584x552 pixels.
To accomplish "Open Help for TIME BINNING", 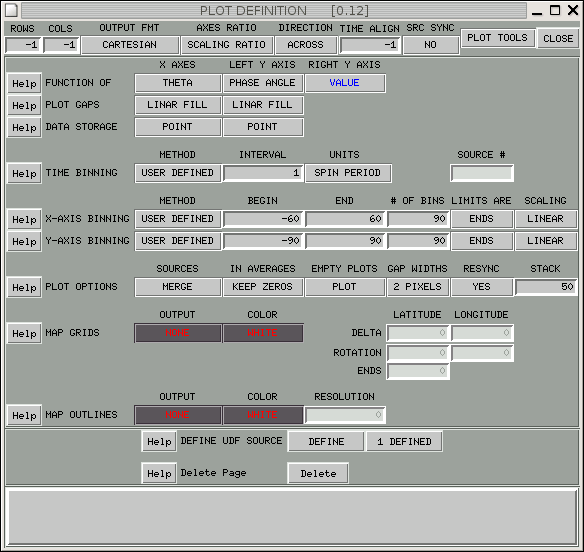I will [24, 174].
